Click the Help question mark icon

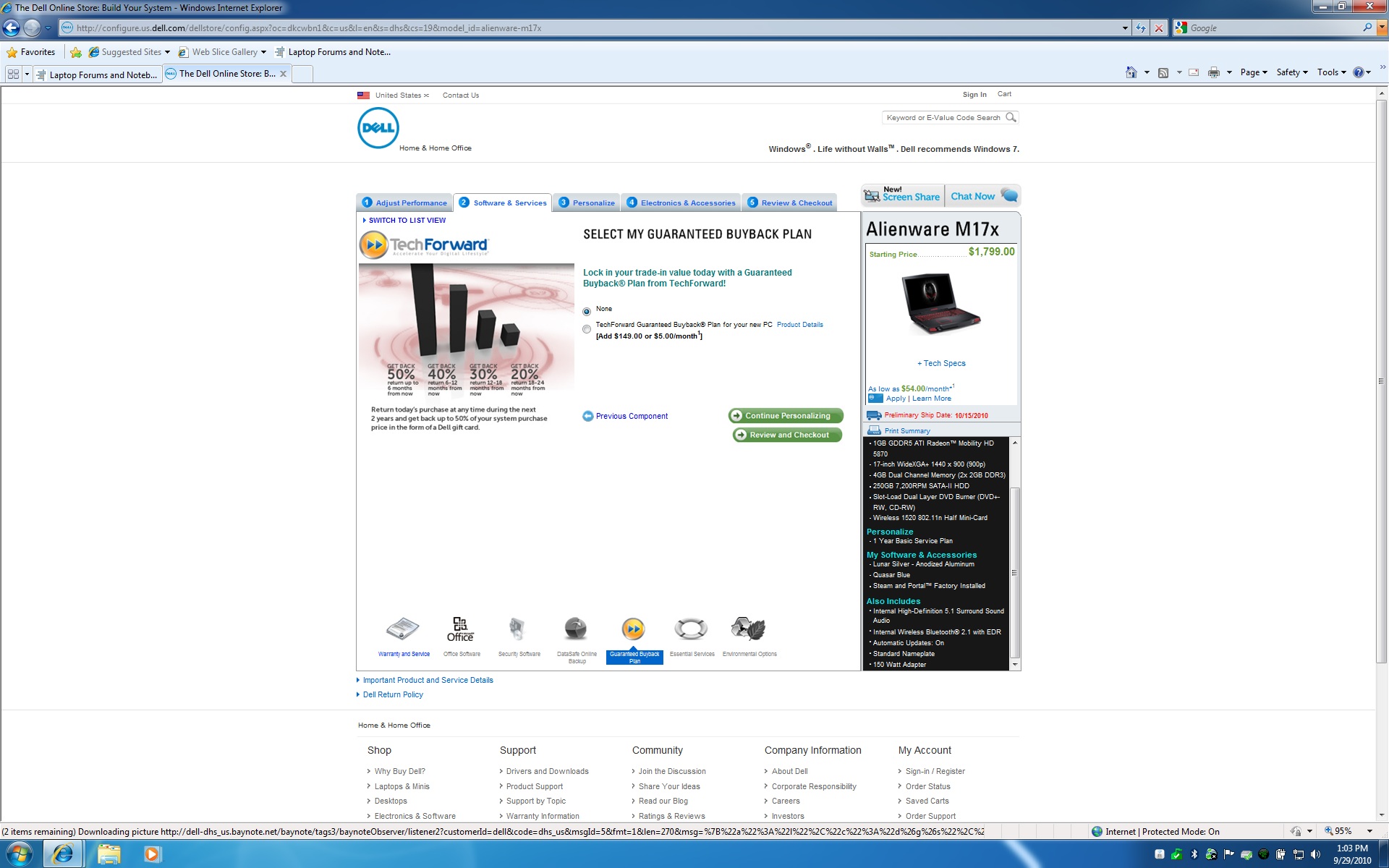point(1359,72)
